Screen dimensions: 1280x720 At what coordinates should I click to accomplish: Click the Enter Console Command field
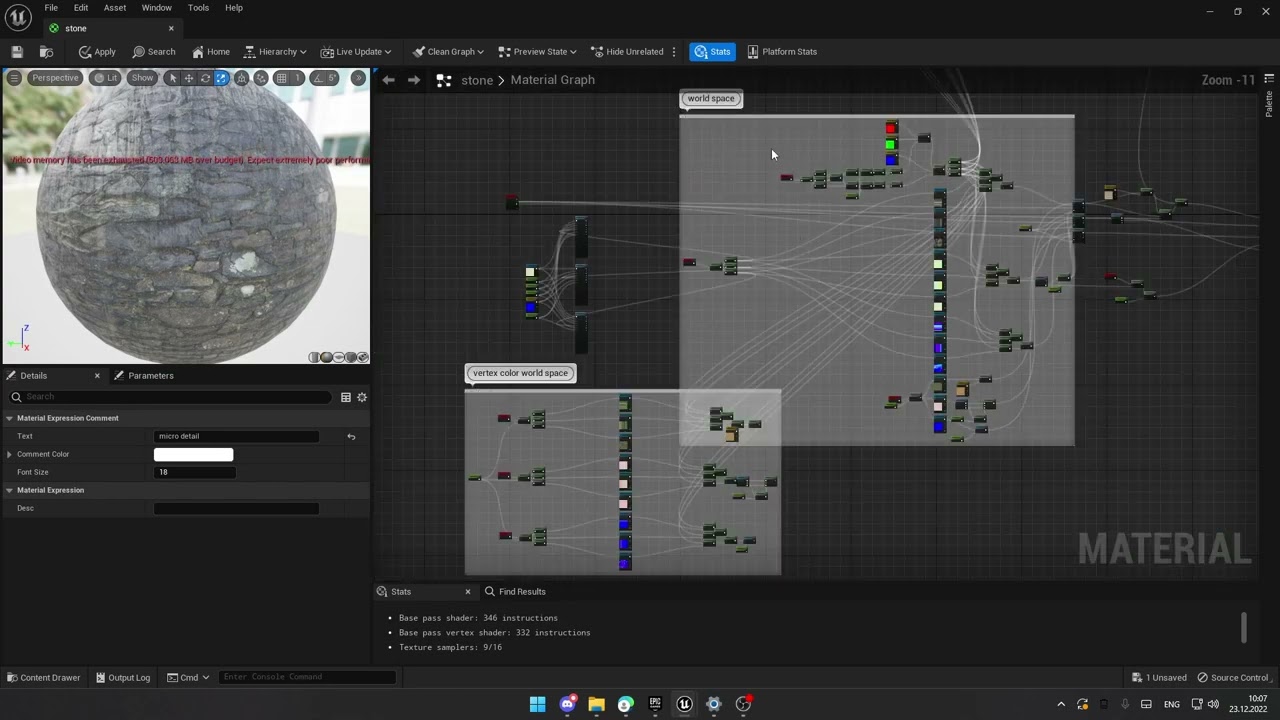click(307, 678)
